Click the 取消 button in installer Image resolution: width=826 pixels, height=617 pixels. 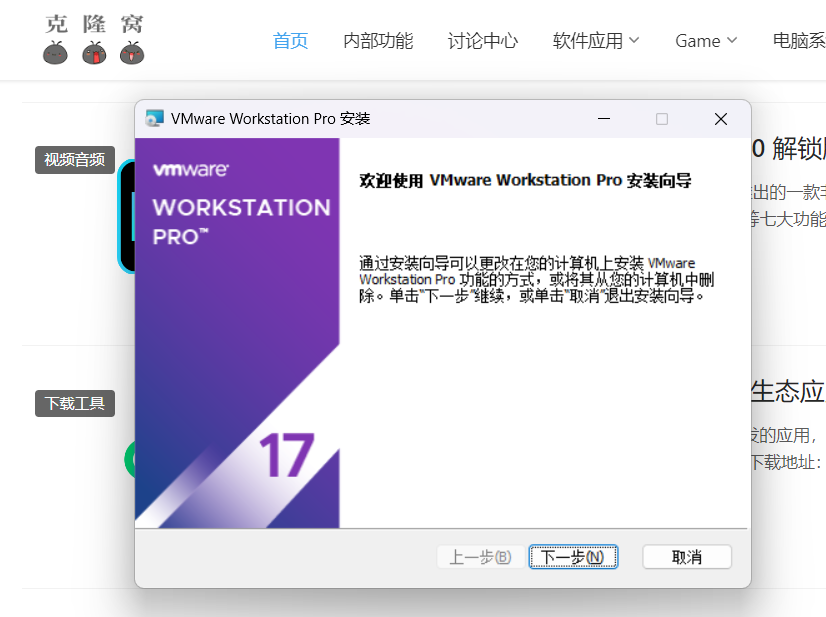[687, 557]
